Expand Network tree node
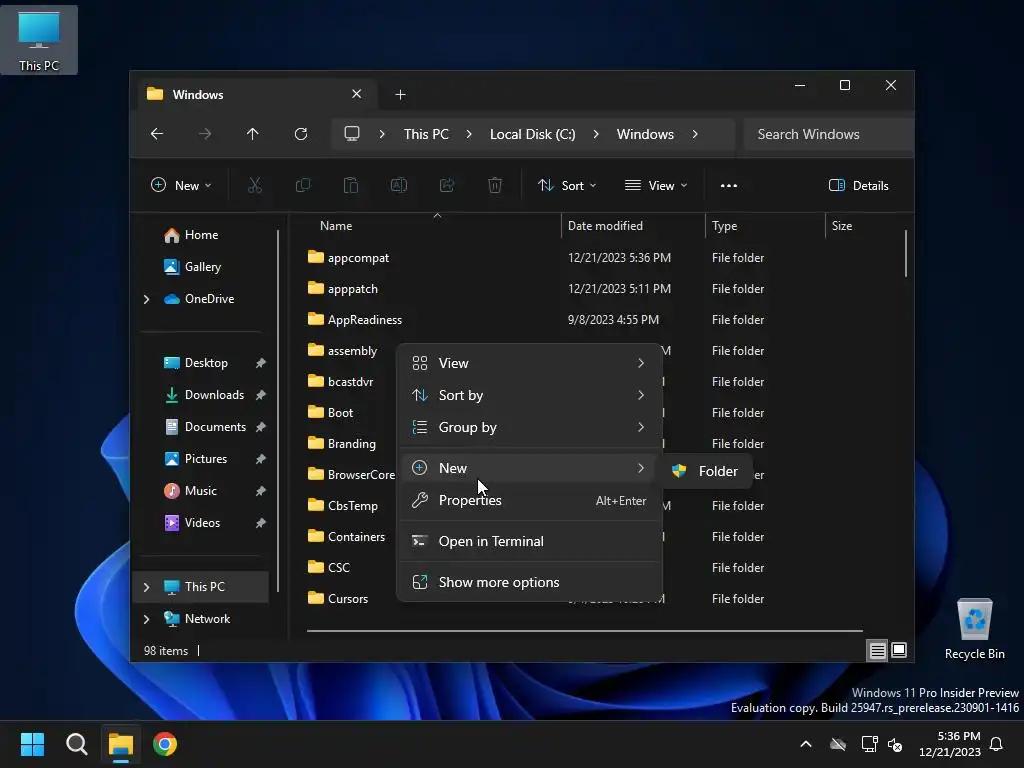1024x768 pixels. (x=146, y=619)
